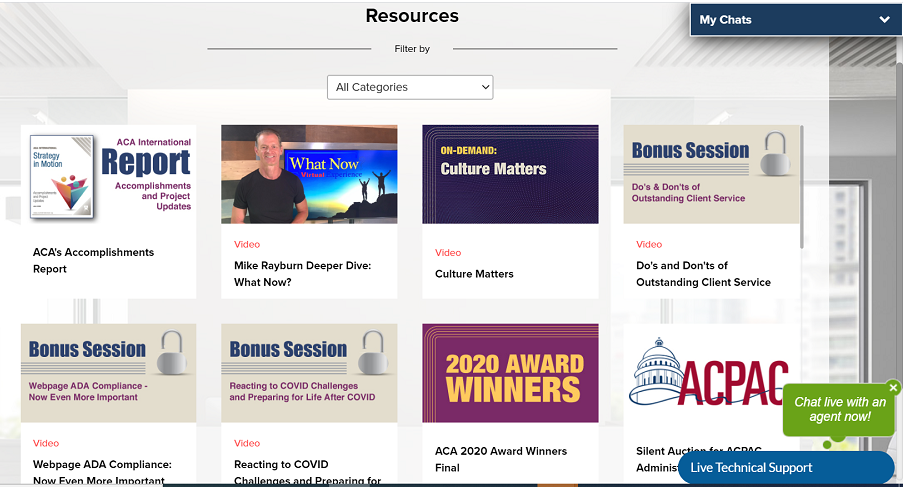Click the Video label above Webpage ADA Compliance

[x=46, y=443]
